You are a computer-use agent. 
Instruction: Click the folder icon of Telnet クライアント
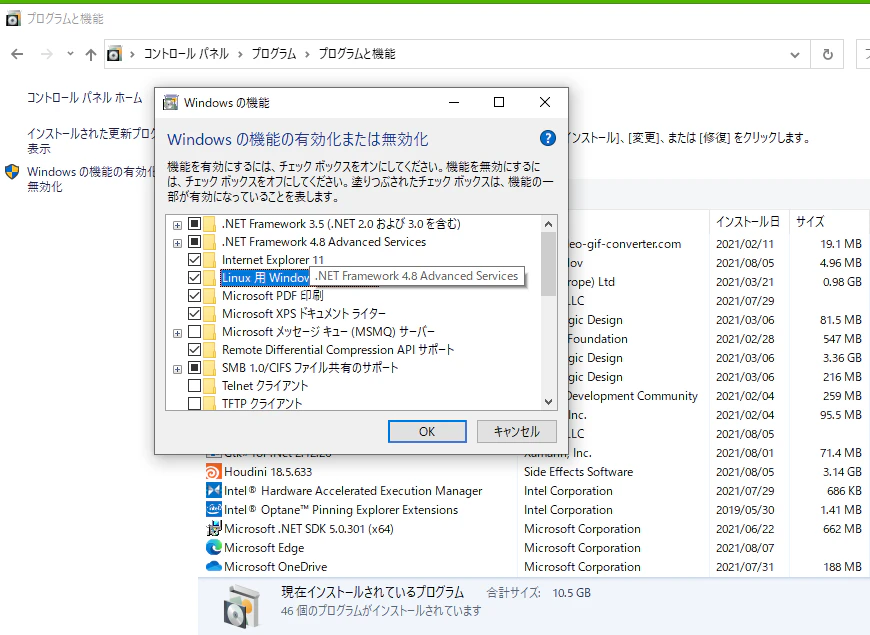click(x=209, y=385)
